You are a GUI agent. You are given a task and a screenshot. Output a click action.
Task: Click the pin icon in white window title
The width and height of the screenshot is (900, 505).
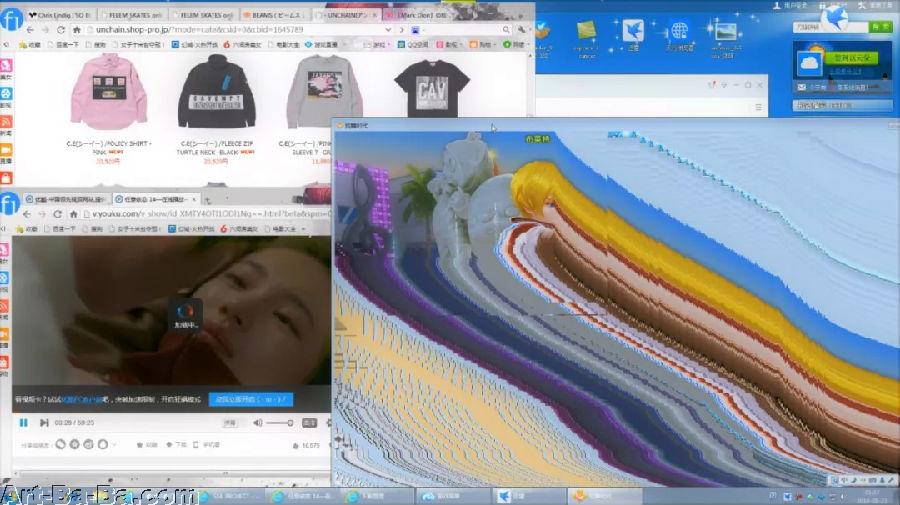pyautogui.click(x=712, y=85)
